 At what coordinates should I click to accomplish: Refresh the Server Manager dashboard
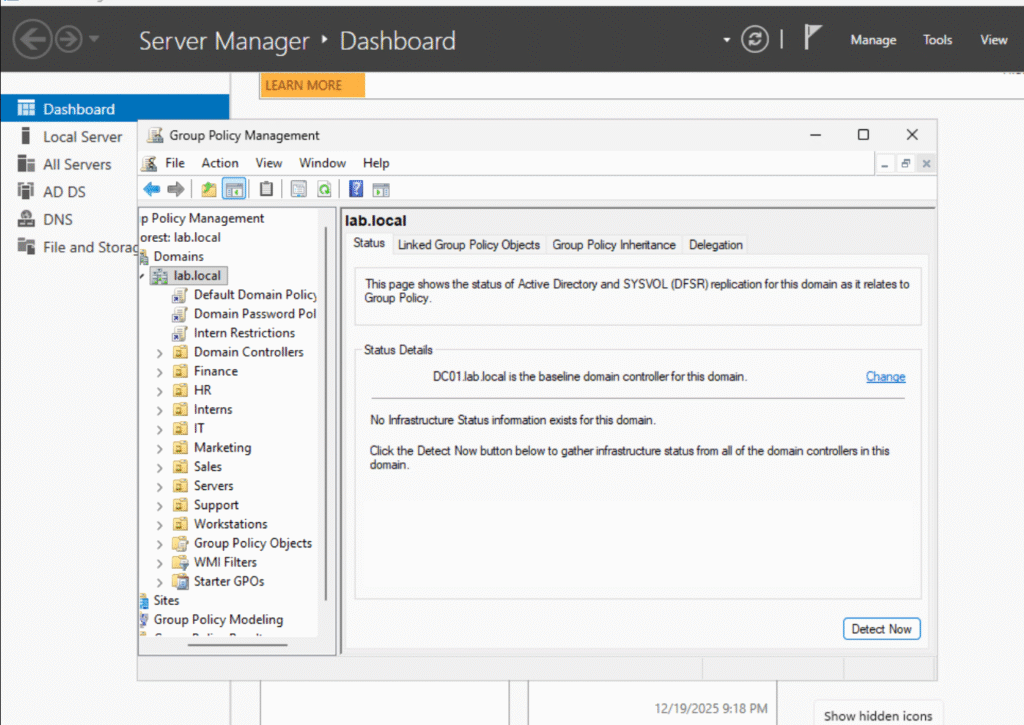click(x=755, y=40)
